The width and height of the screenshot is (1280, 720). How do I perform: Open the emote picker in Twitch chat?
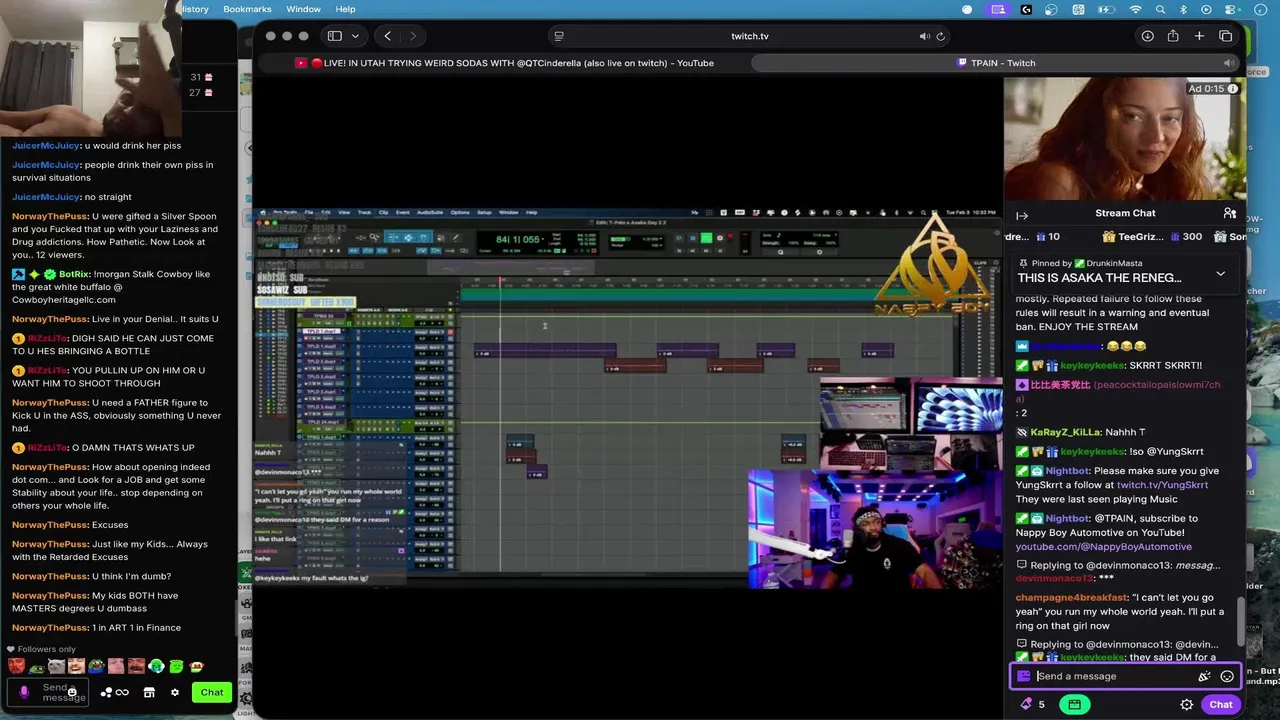click(1227, 676)
